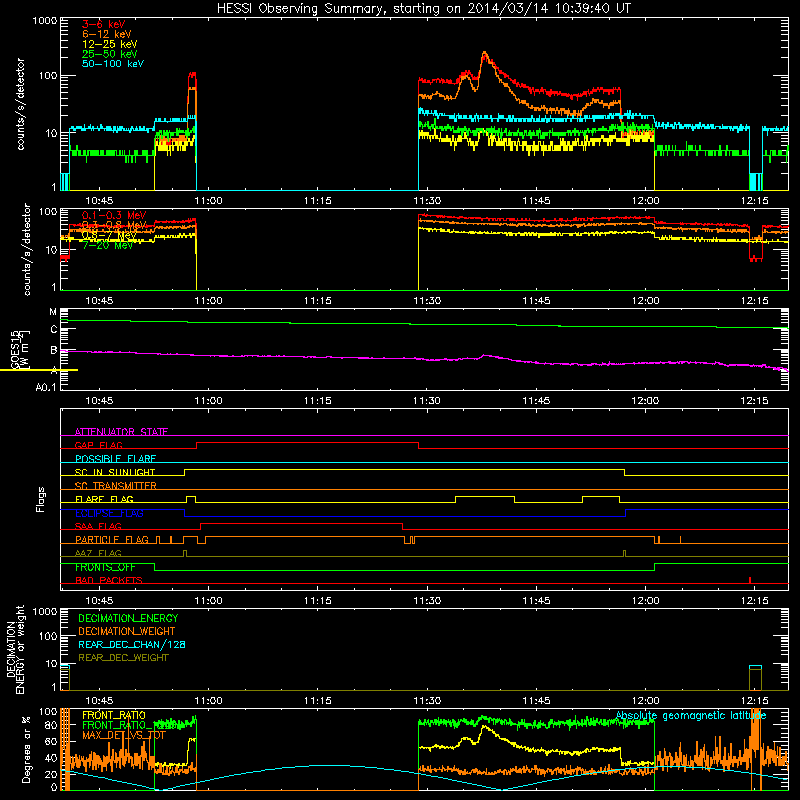The height and width of the screenshot is (800, 800).
Task: Click 12:00 tick under the GOES15 panel
Action: [645, 401]
